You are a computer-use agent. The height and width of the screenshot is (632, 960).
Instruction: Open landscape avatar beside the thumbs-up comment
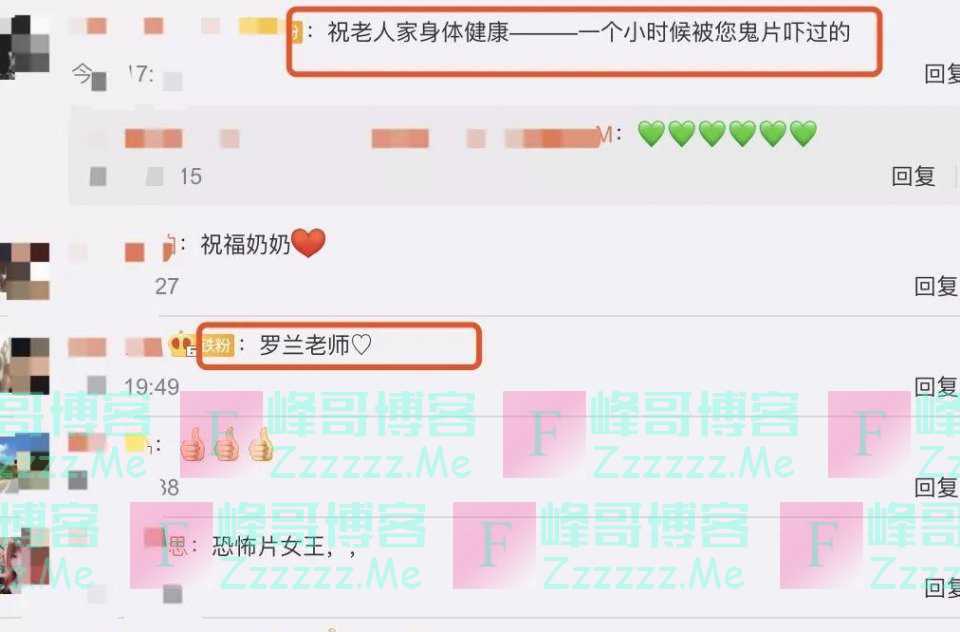24,463
